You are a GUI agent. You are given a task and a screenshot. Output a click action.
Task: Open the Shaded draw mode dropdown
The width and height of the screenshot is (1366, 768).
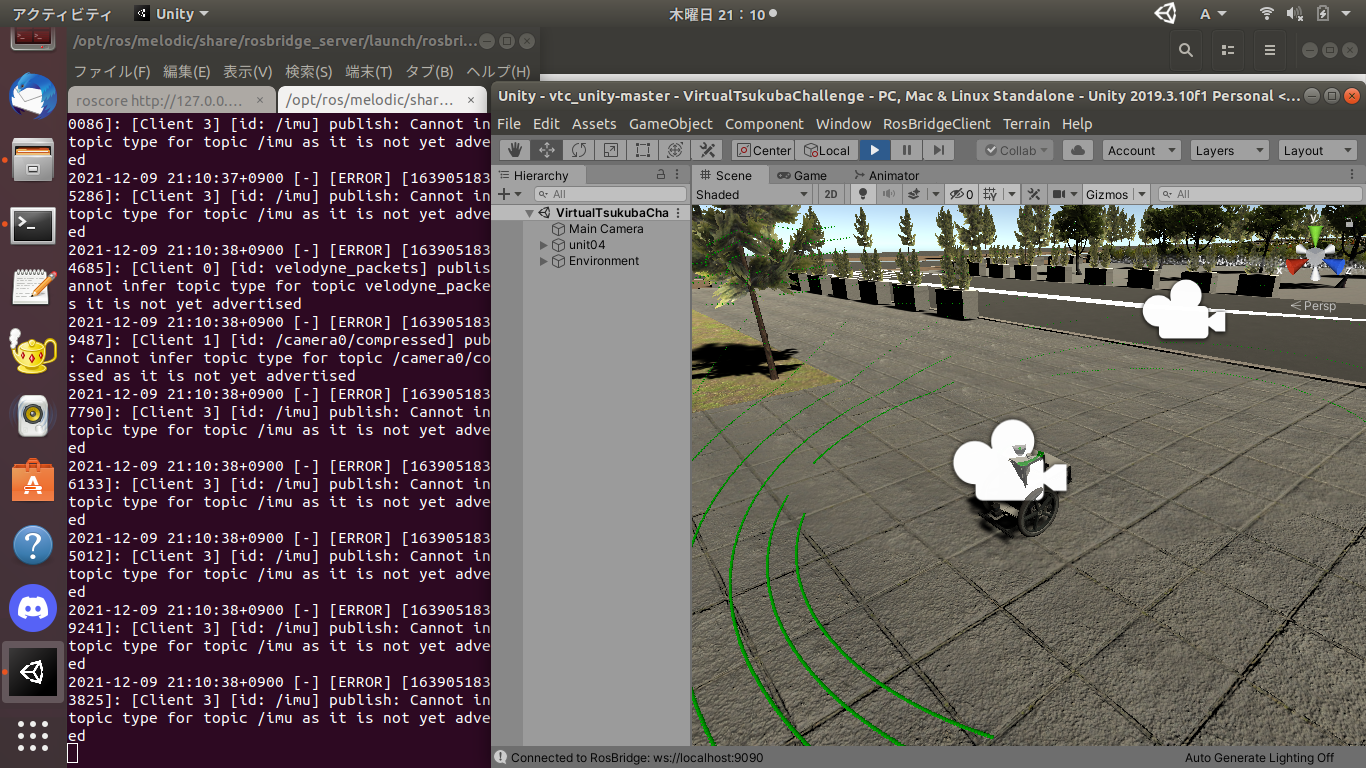point(754,194)
